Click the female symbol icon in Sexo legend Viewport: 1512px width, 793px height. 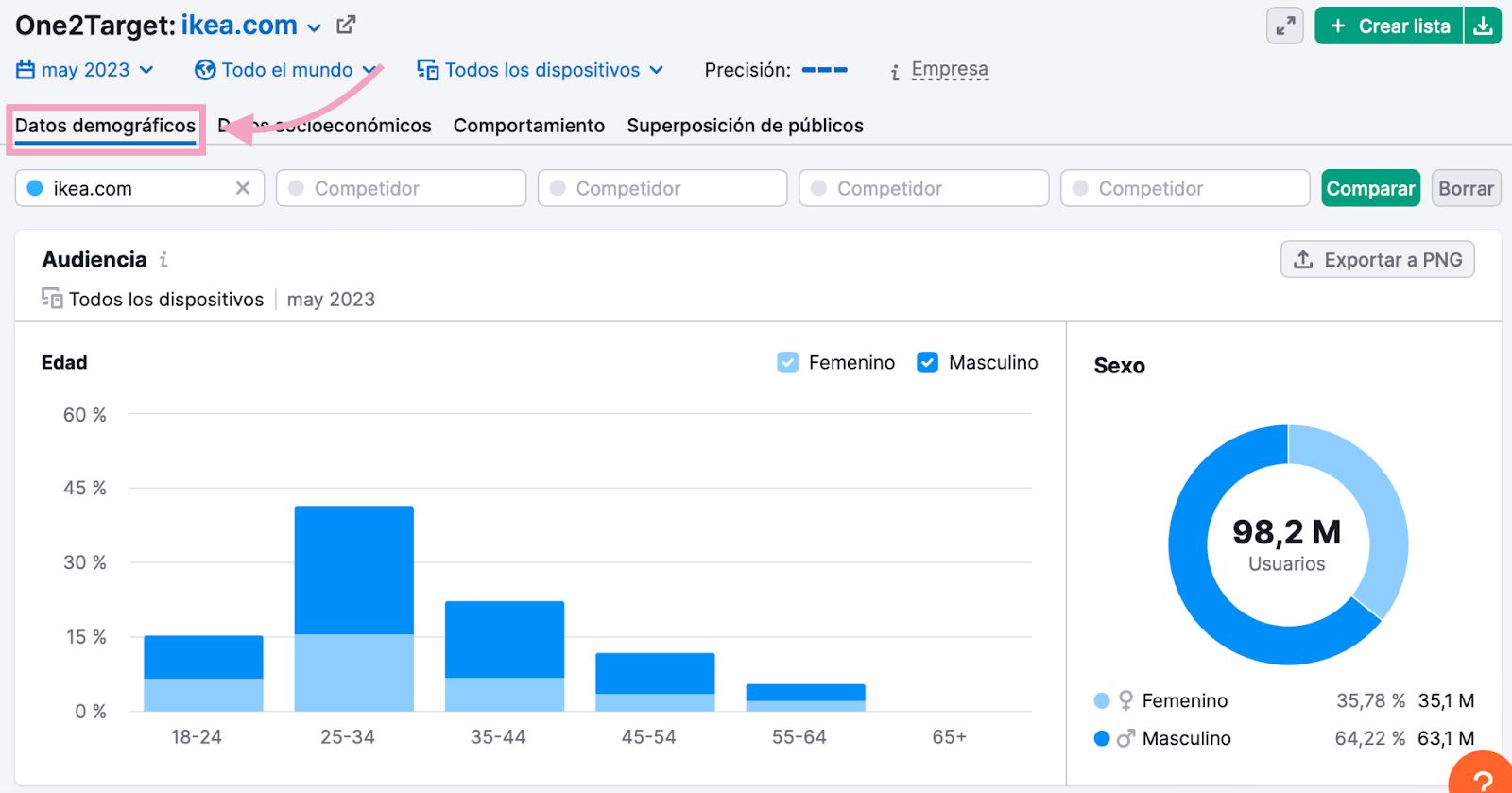point(1125,700)
